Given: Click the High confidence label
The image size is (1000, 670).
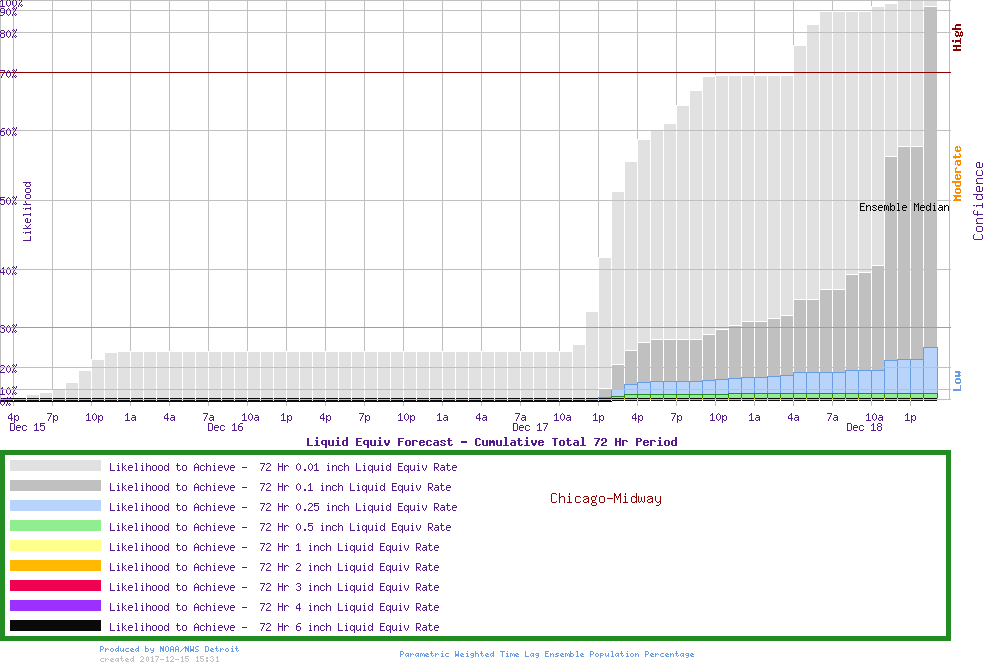Looking at the screenshot, I should 957,38.
